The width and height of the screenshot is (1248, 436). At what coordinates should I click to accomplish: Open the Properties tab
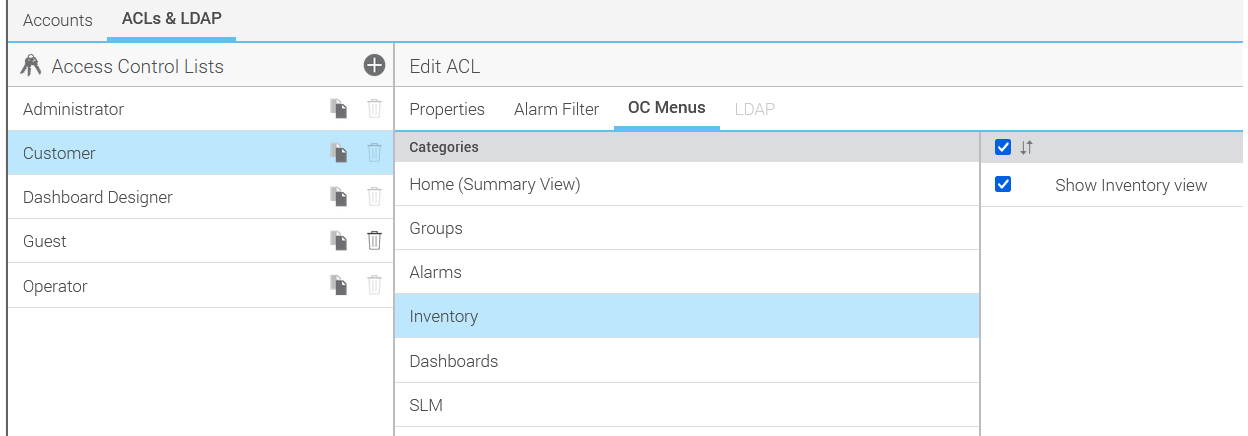pos(447,109)
